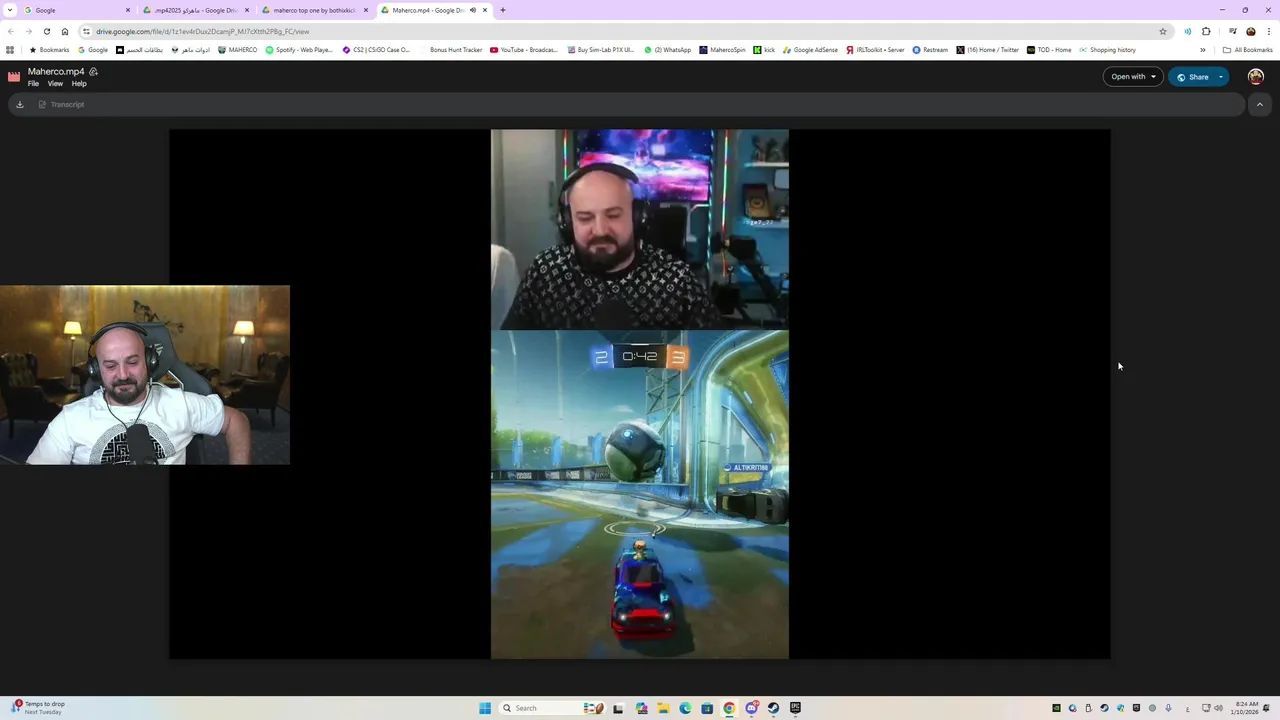
Task: Open the Shopping history bookmark
Action: 1107,50
